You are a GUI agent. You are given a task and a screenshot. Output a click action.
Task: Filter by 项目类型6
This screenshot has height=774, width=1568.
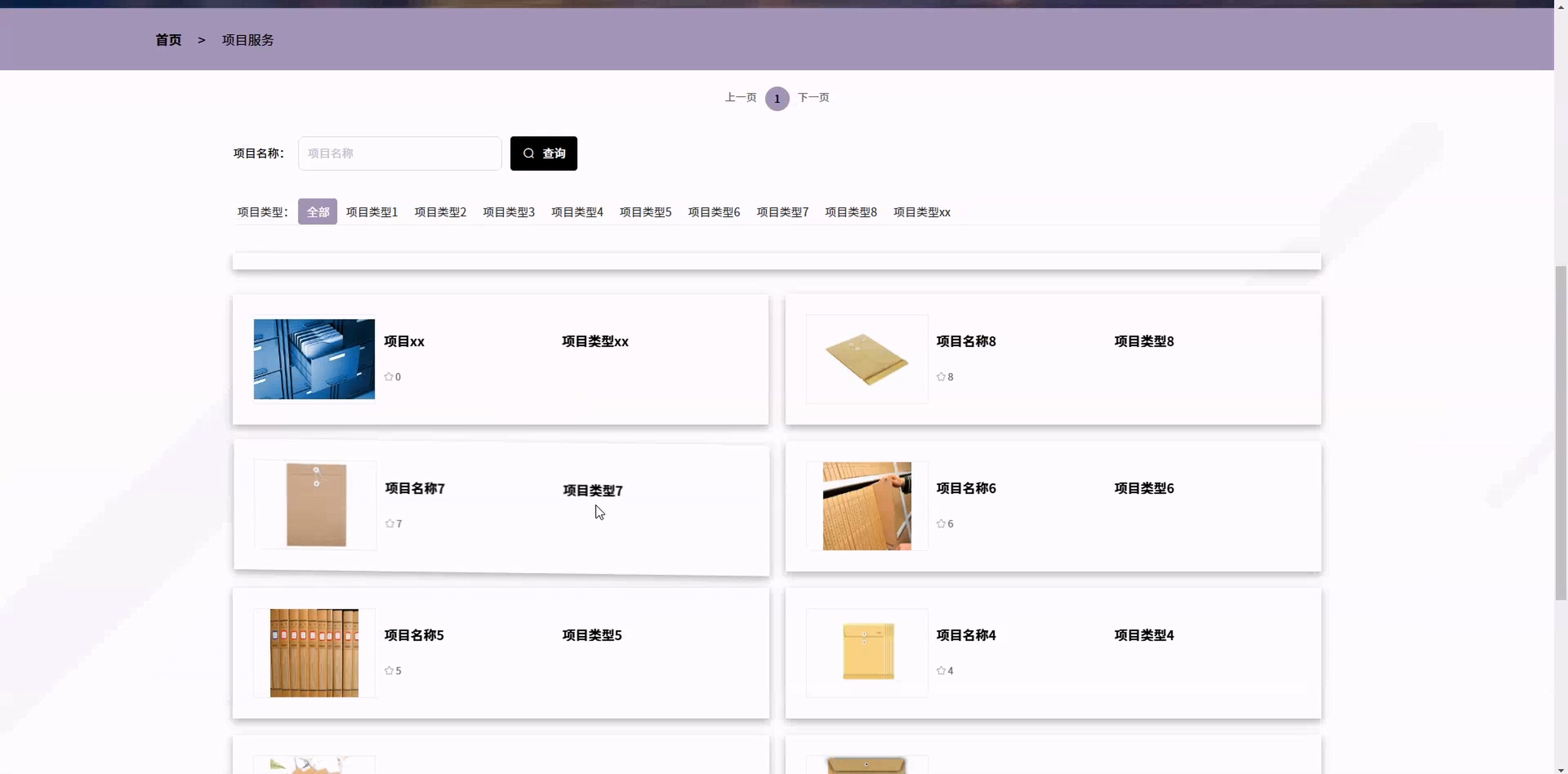point(713,212)
